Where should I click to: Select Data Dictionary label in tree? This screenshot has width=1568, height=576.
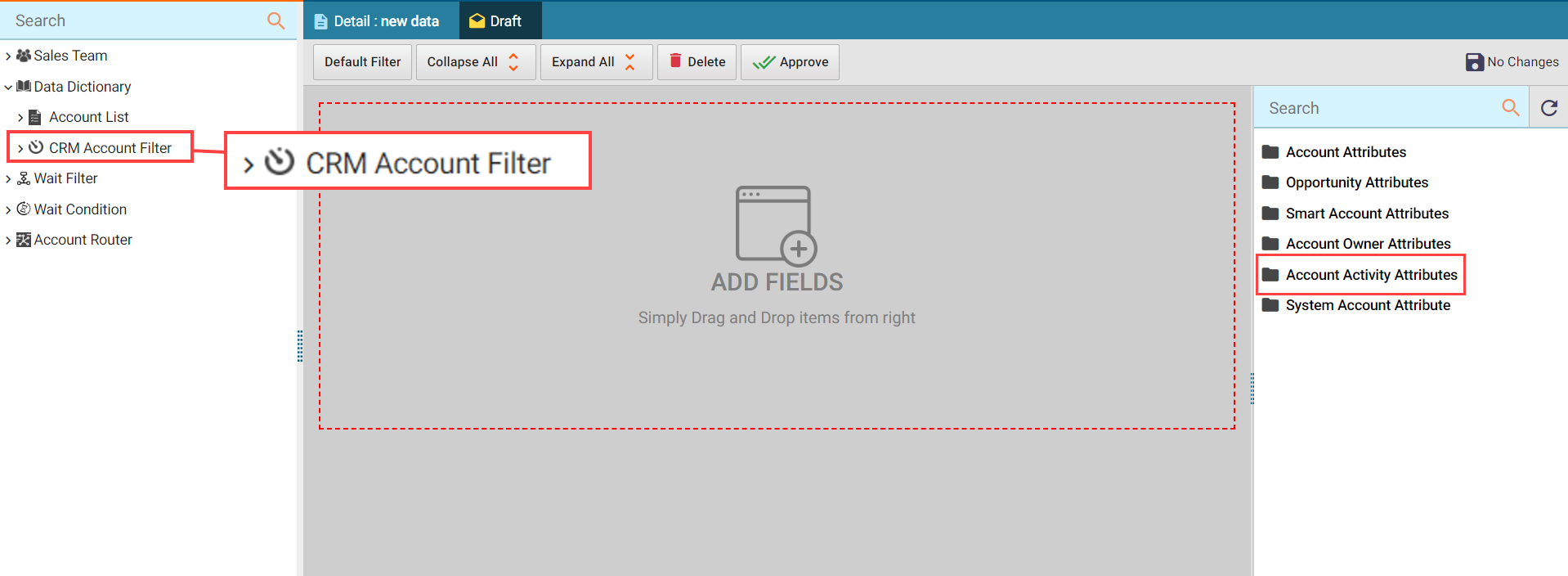82,87
